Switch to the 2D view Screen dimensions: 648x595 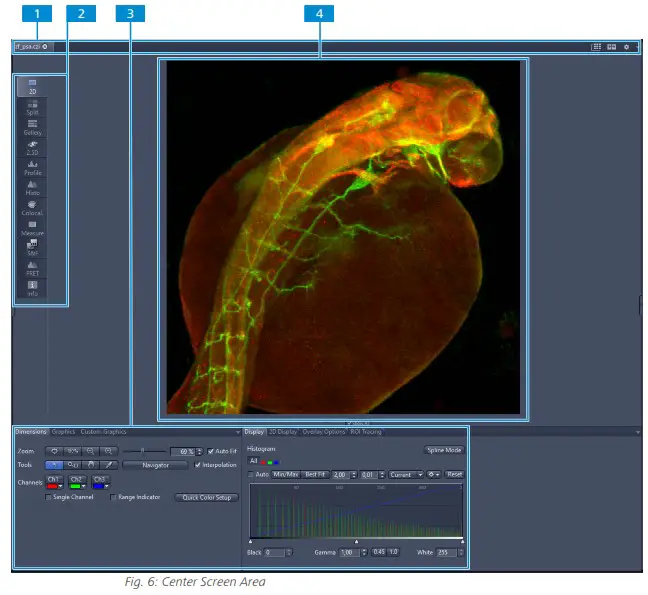(x=32, y=87)
